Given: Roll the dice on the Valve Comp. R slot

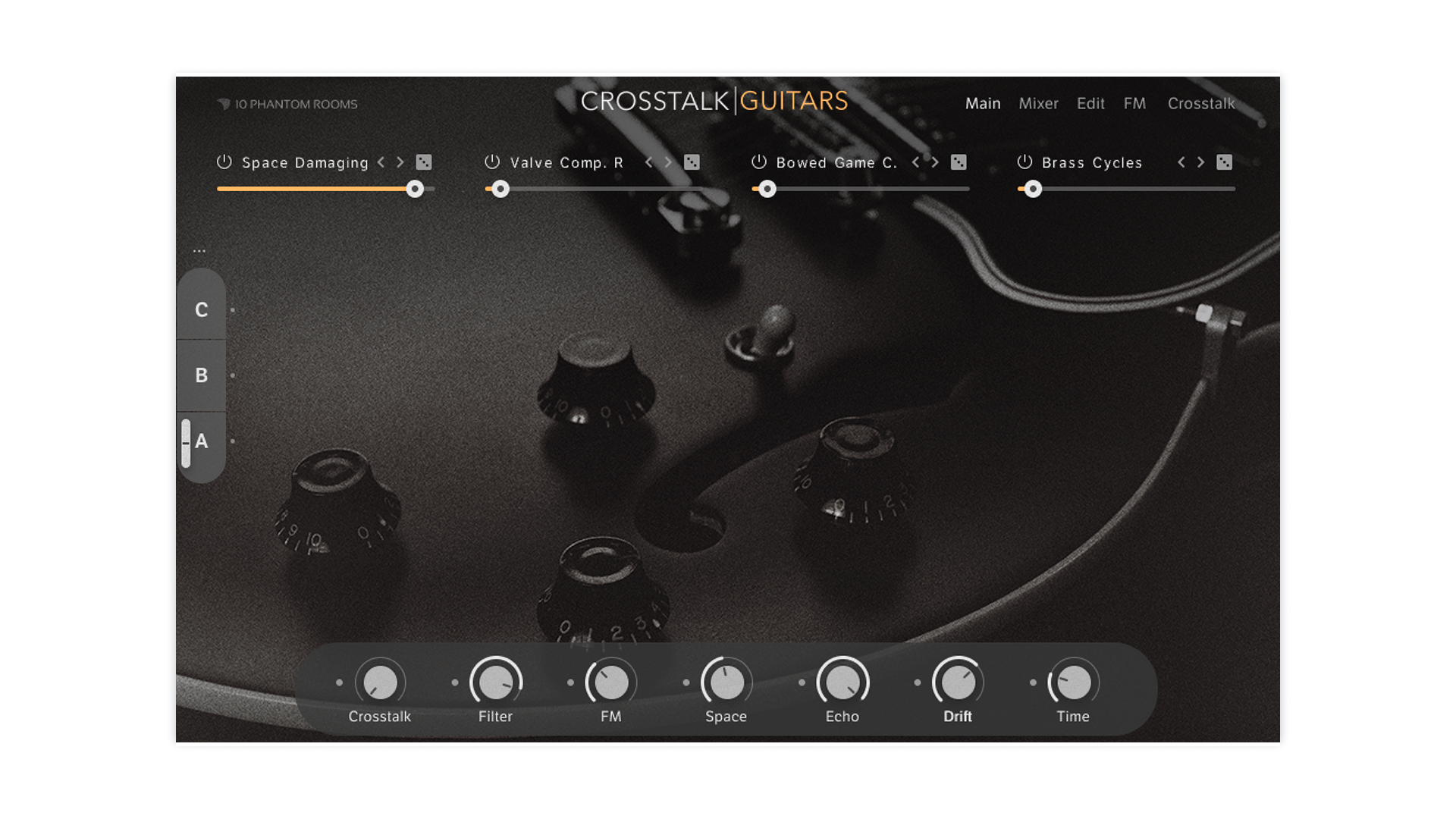Looking at the screenshot, I should (x=691, y=162).
